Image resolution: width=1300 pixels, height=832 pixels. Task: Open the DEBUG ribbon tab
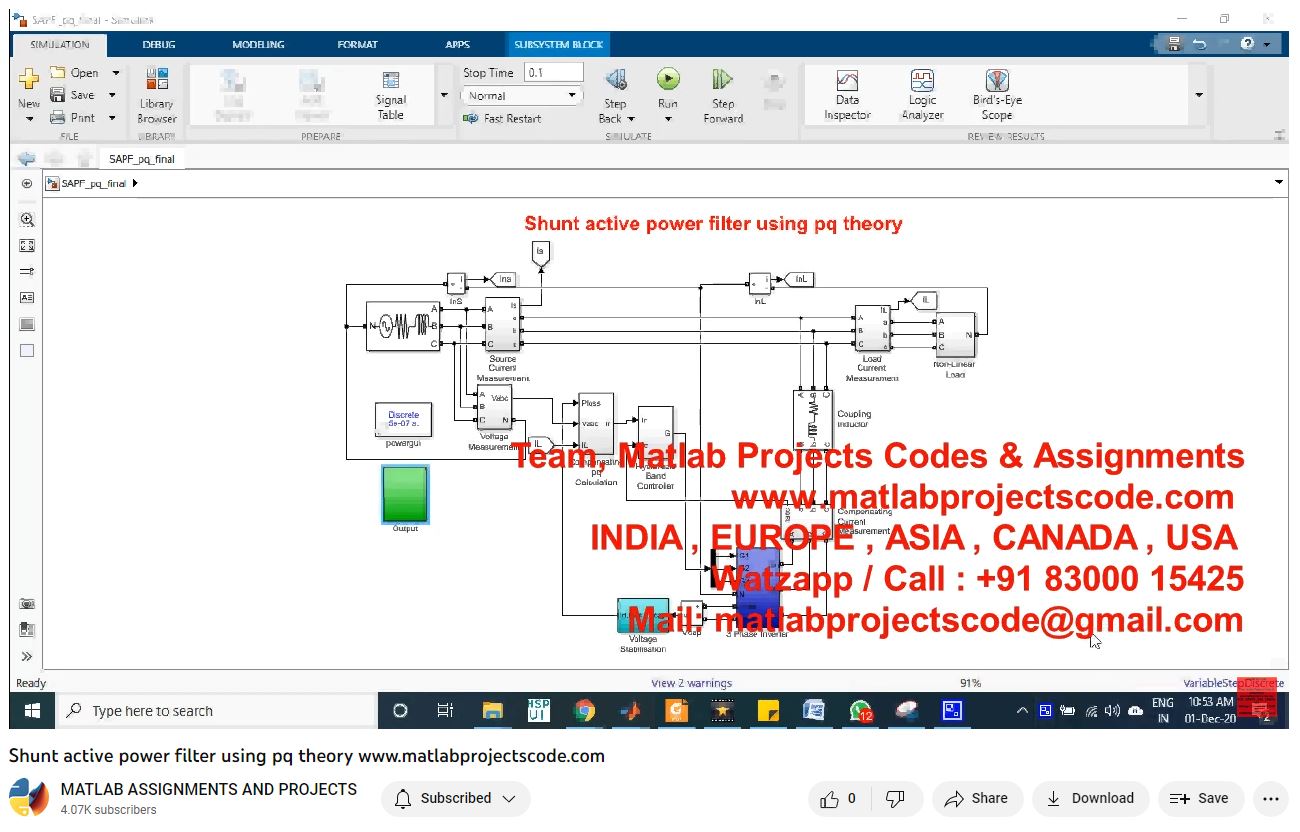click(x=159, y=45)
